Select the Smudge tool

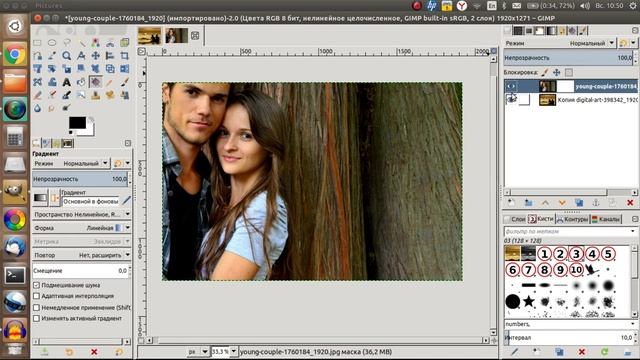pyautogui.click(x=52, y=108)
